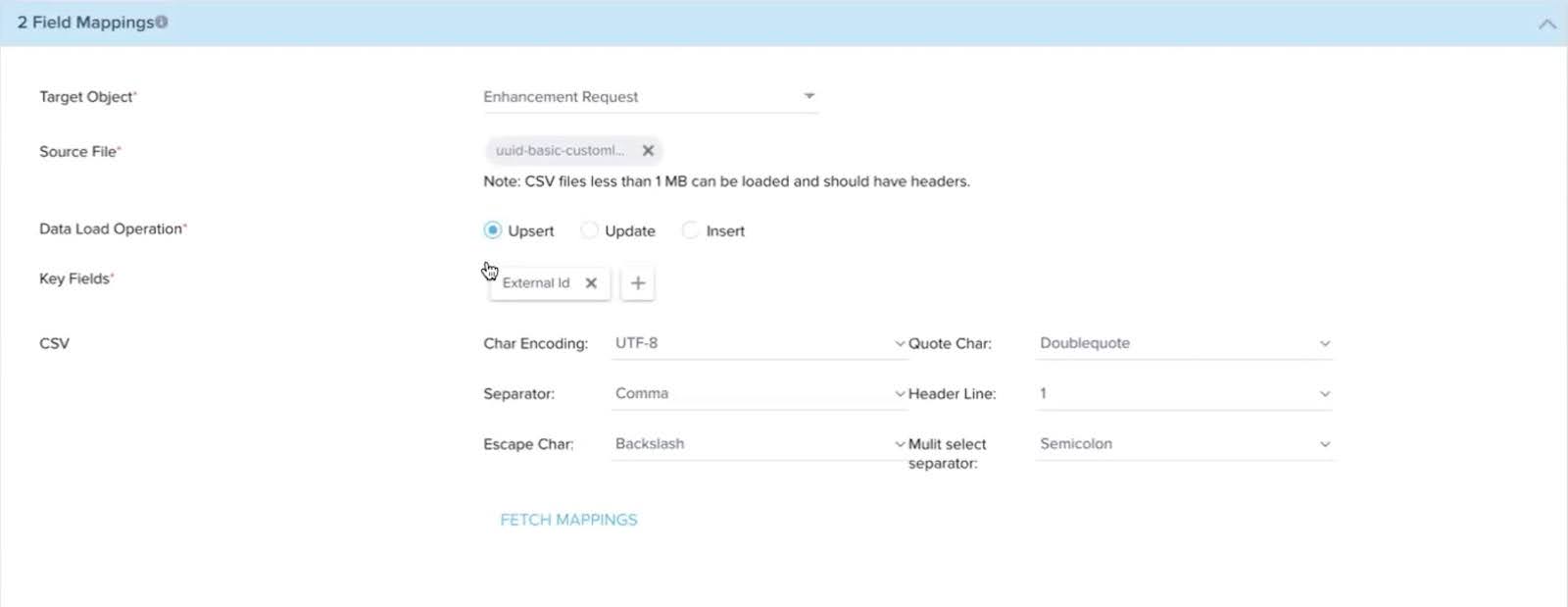The height and width of the screenshot is (607, 1568).
Task: Open the Multi select separator Semicolon dropdown
Action: tap(1184, 444)
